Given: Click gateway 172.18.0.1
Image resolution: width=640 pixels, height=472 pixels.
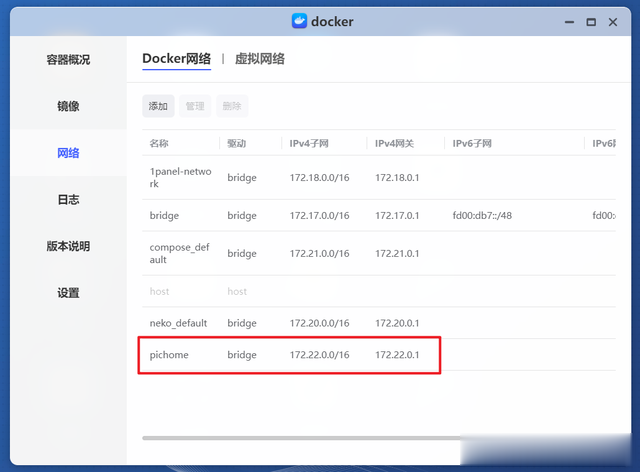Looking at the screenshot, I should [397, 178].
